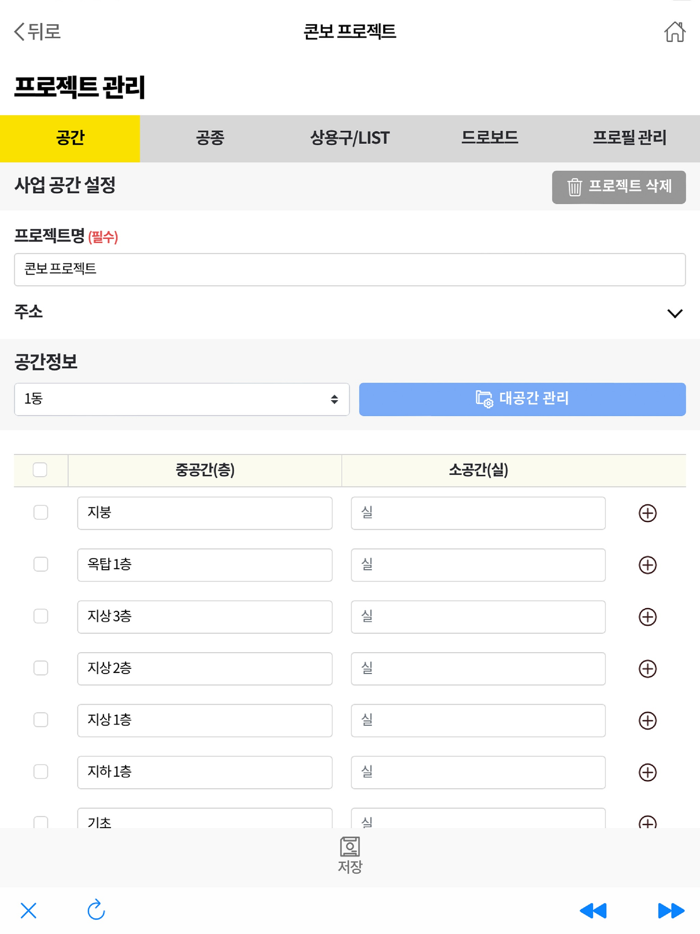The height and width of the screenshot is (934, 700).
Task: Click the 프로젝트명 text input field
Action: [x=349, y=269]
